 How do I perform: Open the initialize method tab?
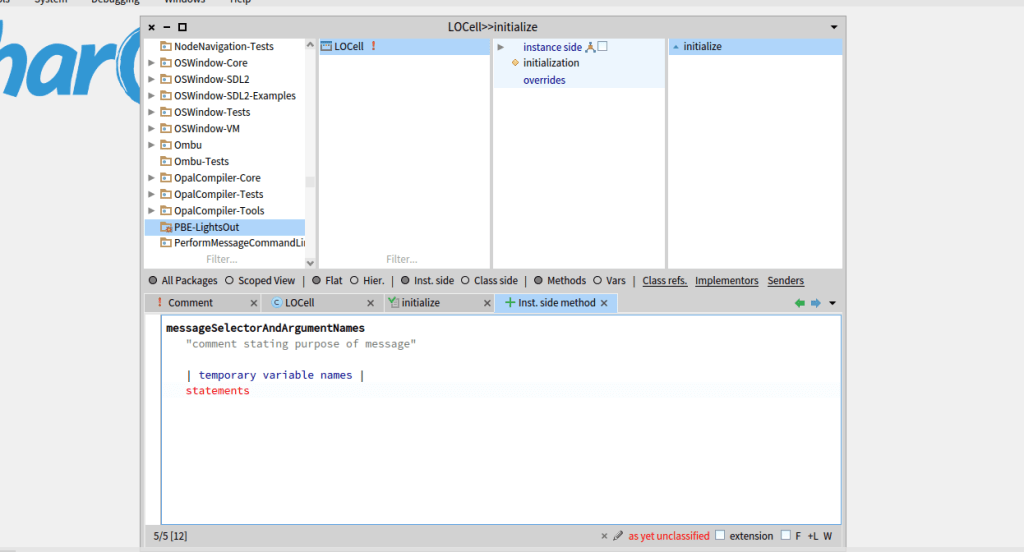click(420, 303)
